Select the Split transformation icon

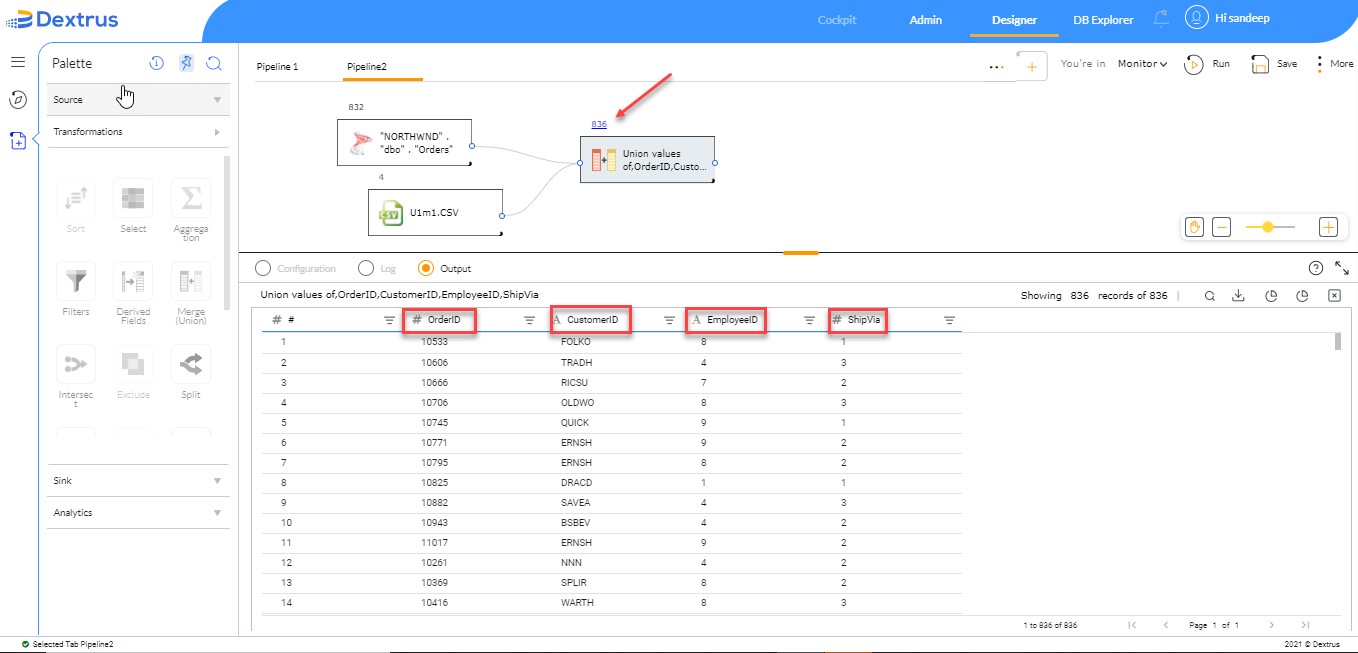pyautogui.click(x=191, y=364)
